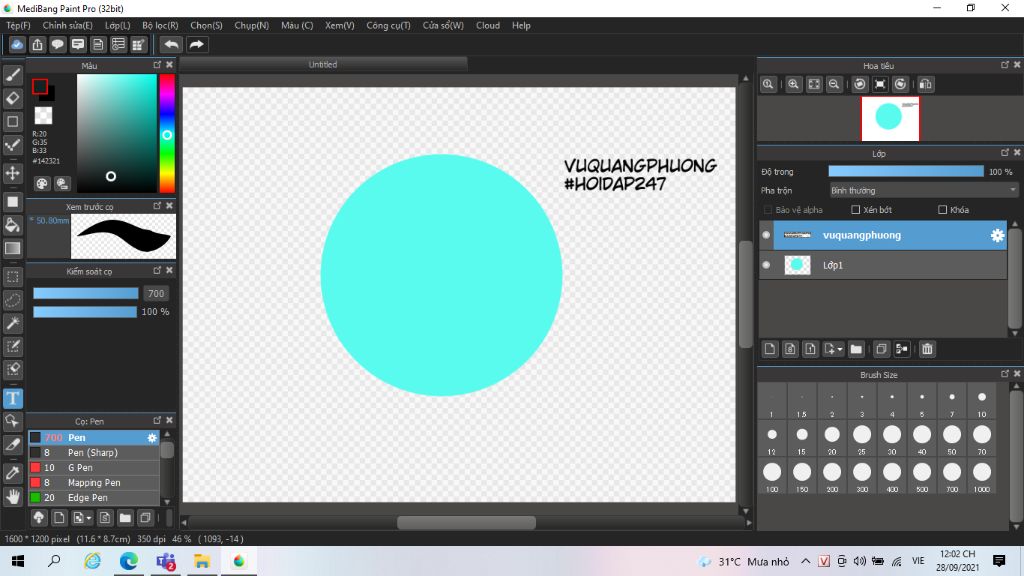Duplicate the layer in layer panel
Viewport: 1024px width, 576px height.
881,349
